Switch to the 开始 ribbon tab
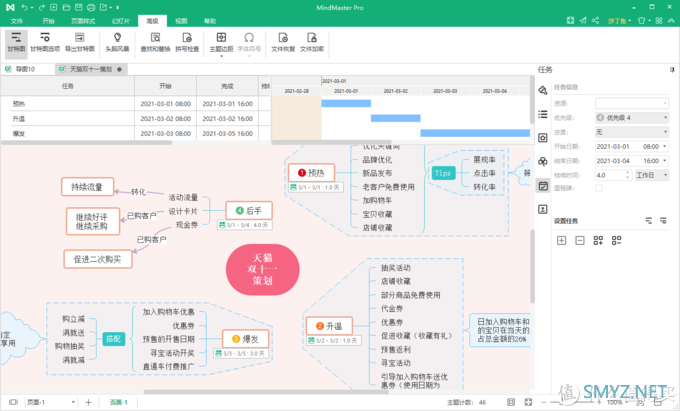This screenshot has width=680, height=411. pos(48,21)
